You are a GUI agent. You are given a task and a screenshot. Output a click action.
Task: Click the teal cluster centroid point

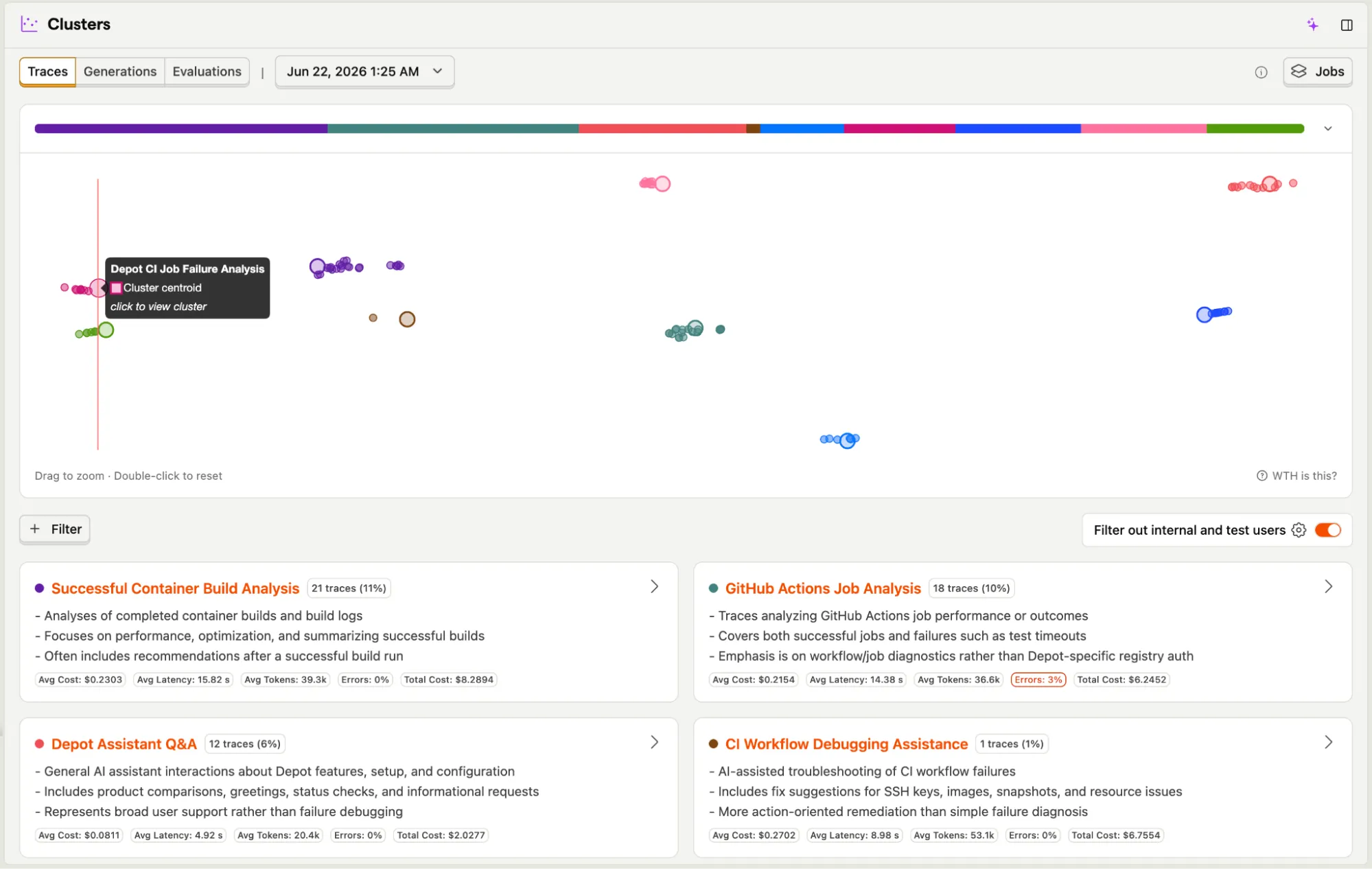point(695,327)
